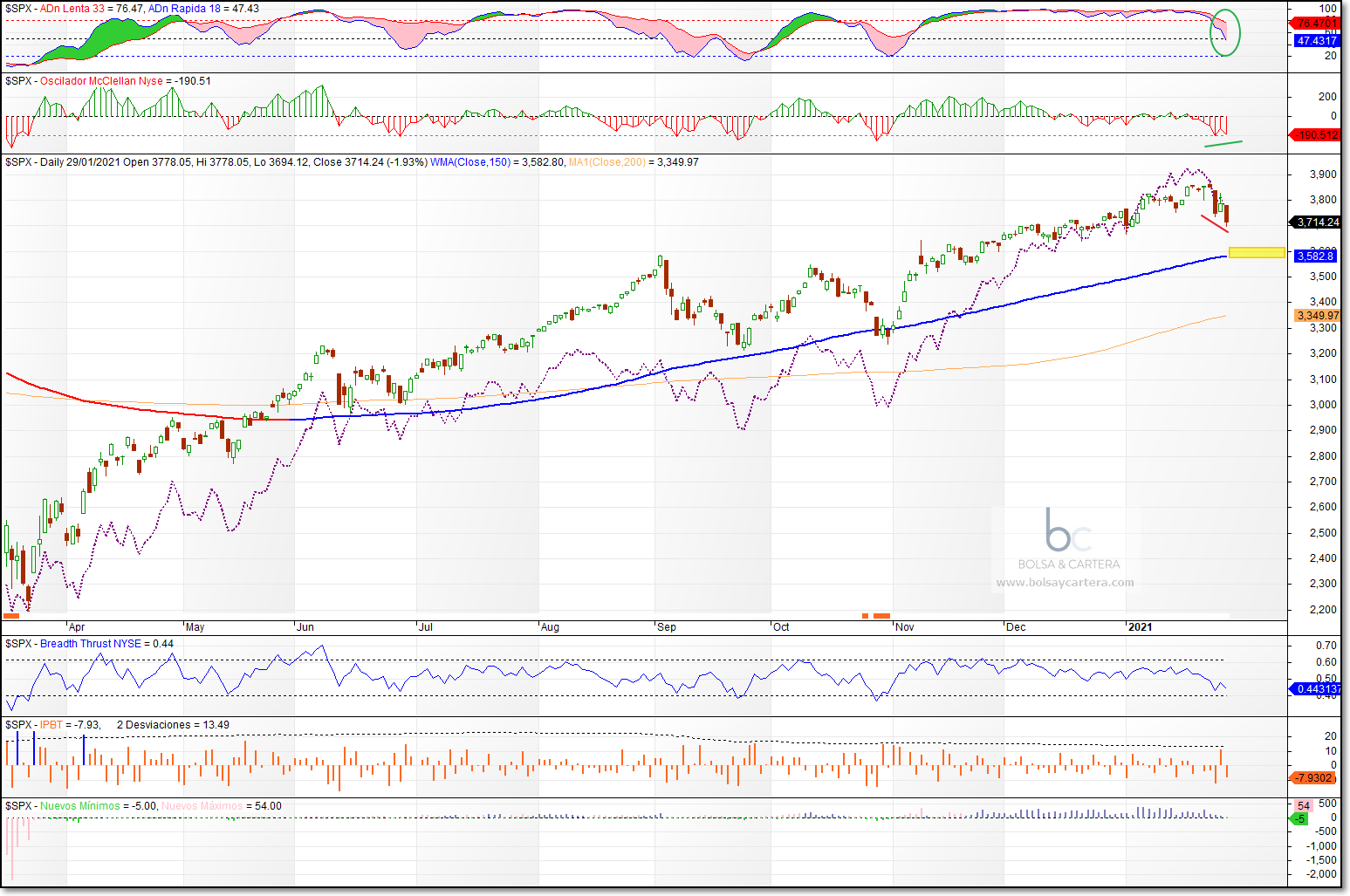Click the Sep label on time axis
The height and width of the screenshot is (896, 1350).
click(667, 627)
